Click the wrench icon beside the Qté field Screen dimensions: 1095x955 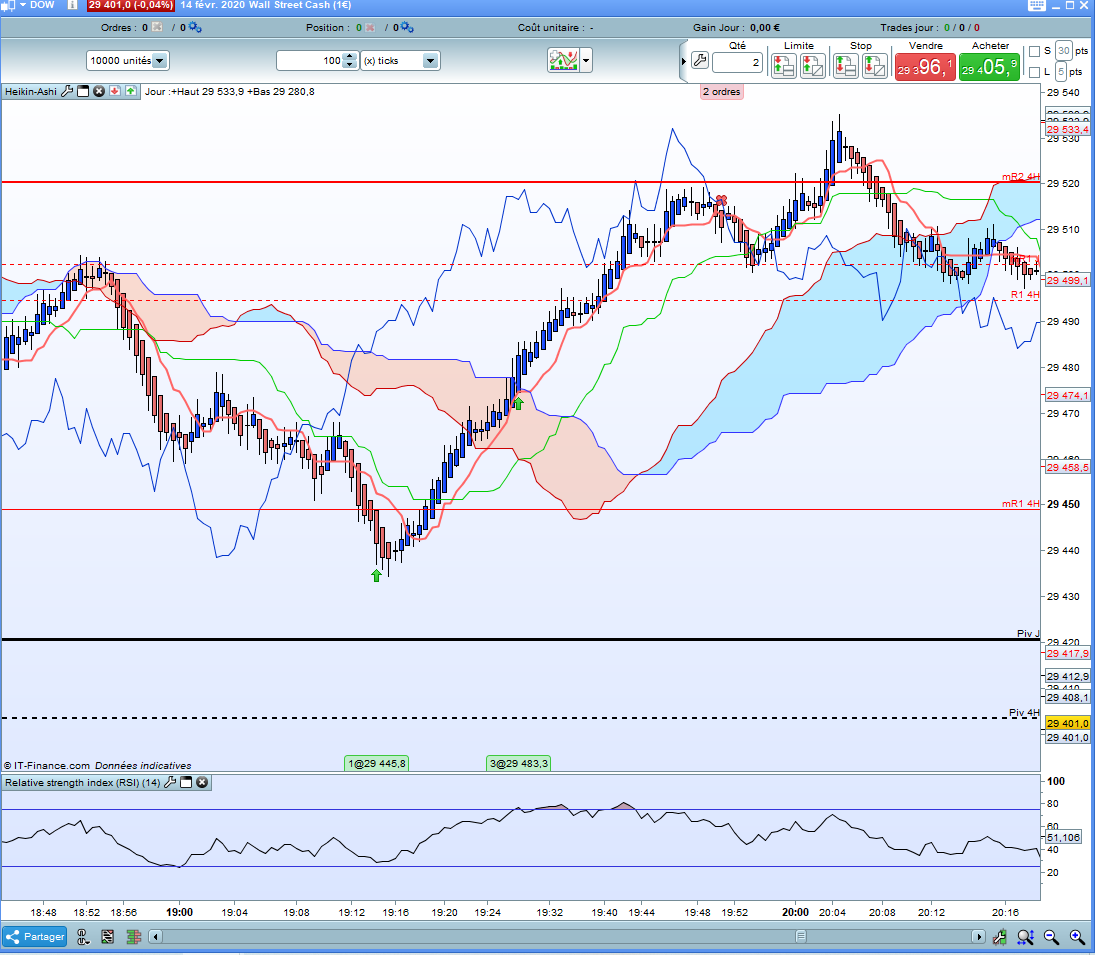pos(699,62)
